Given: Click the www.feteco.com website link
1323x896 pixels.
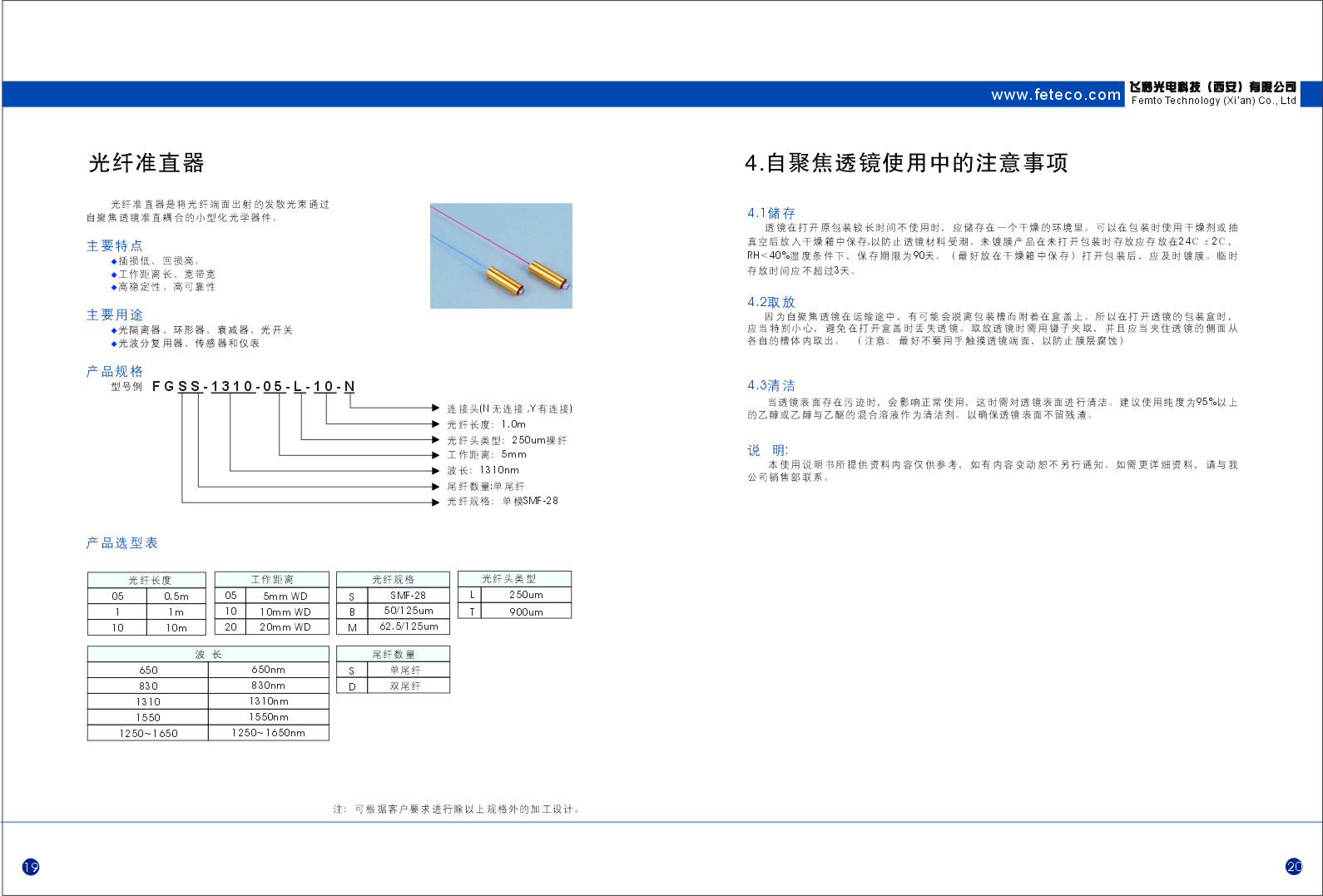Looking at the screenshot, I should (1055, 95).
